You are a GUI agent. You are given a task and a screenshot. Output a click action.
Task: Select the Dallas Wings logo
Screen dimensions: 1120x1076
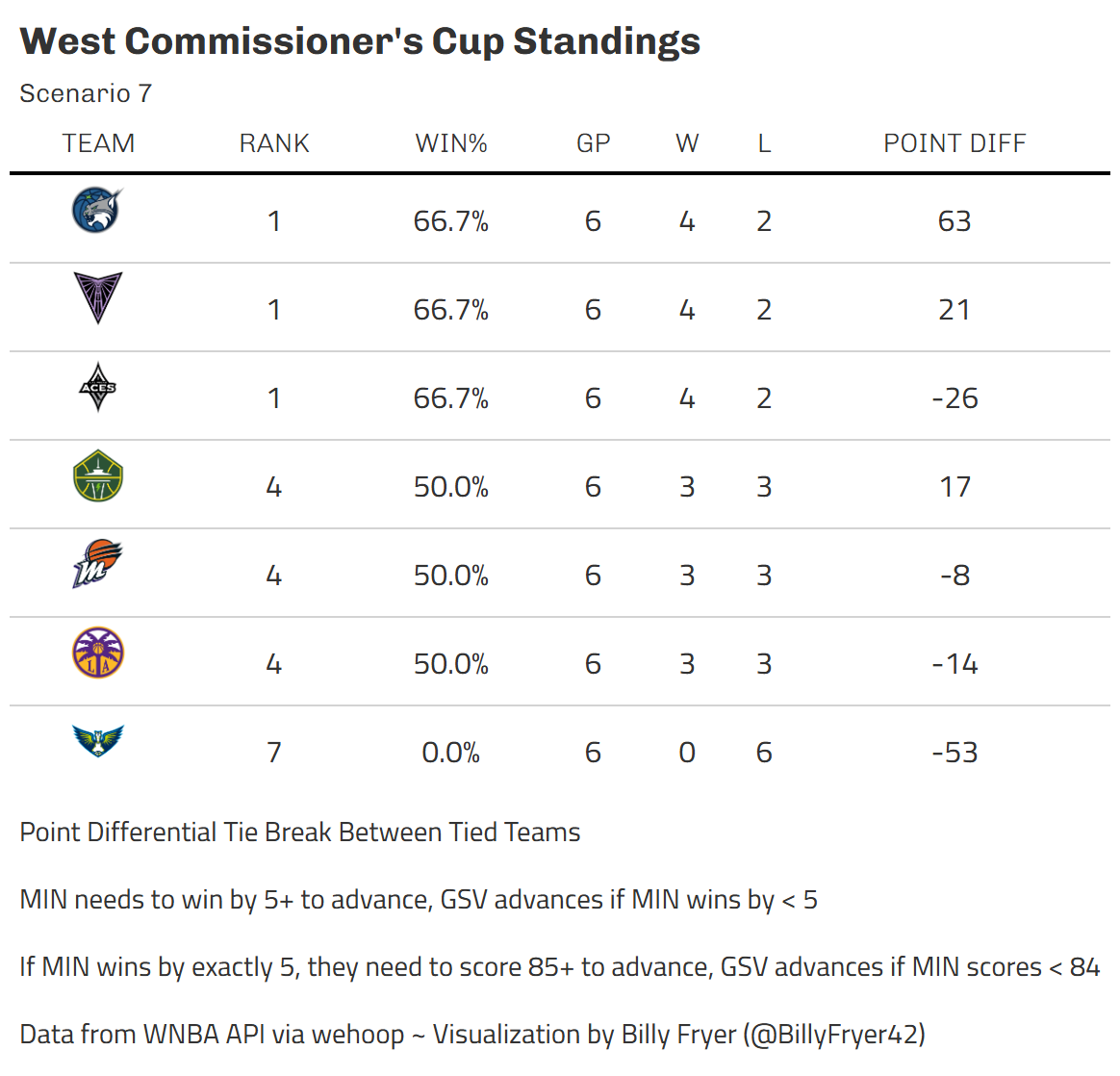(98, 741)
